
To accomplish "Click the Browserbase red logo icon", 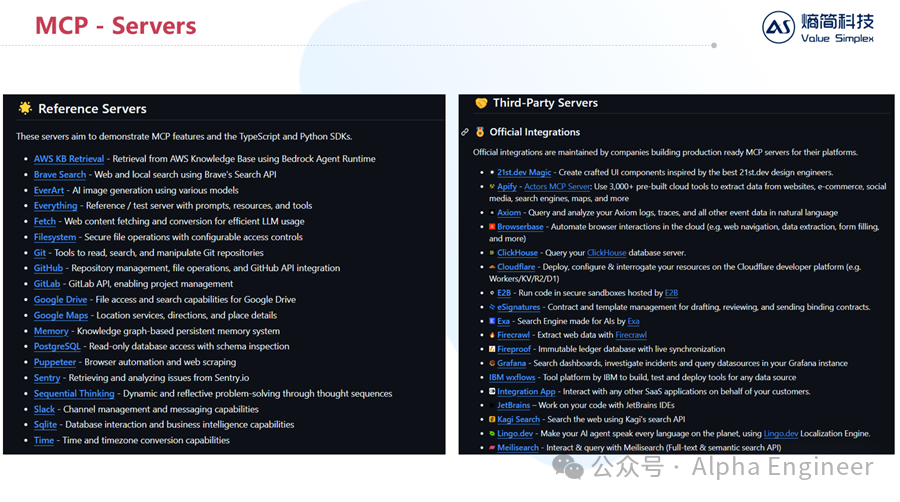I will tap(492, 227).
